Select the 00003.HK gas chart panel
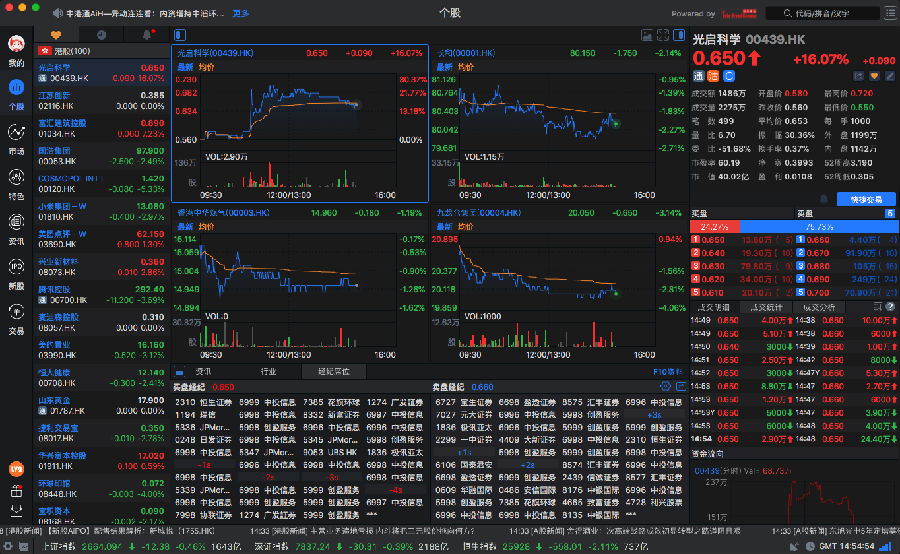 click(300, 283)
